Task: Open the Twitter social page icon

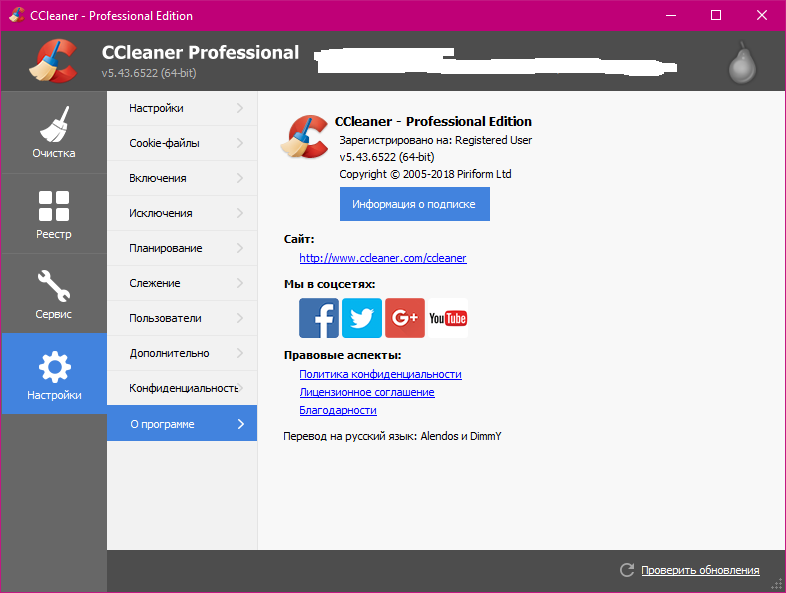Action: pyautogui.click(x=362, y=318)
